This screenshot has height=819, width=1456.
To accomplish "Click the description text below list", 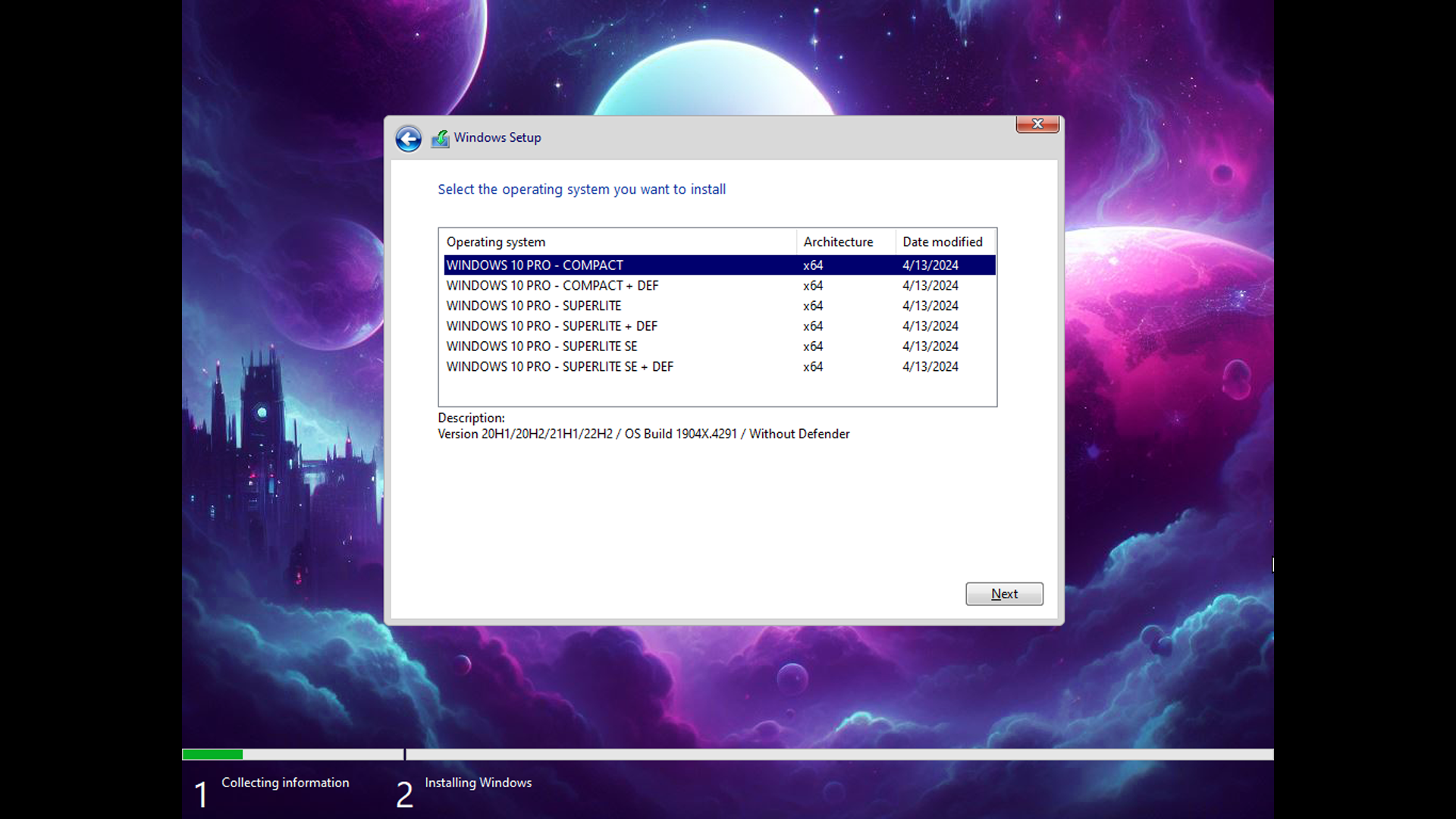I will pyautogui.click(x=643, y=434).
